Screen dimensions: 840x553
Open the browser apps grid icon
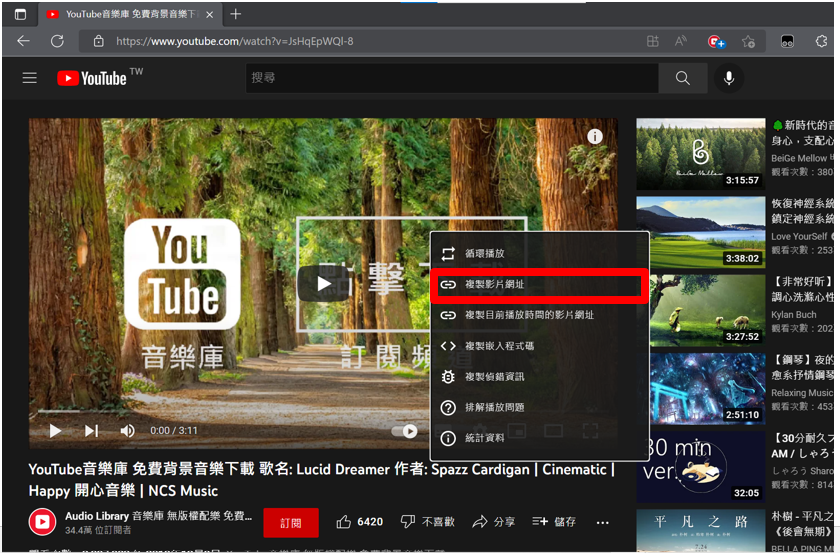point(652,41)
